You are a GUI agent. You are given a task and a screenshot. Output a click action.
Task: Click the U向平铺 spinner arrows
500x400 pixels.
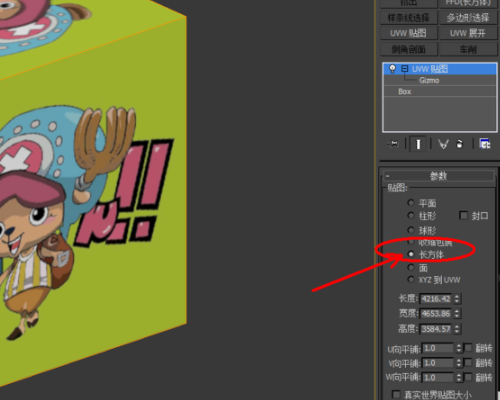(x=459, y=348)
